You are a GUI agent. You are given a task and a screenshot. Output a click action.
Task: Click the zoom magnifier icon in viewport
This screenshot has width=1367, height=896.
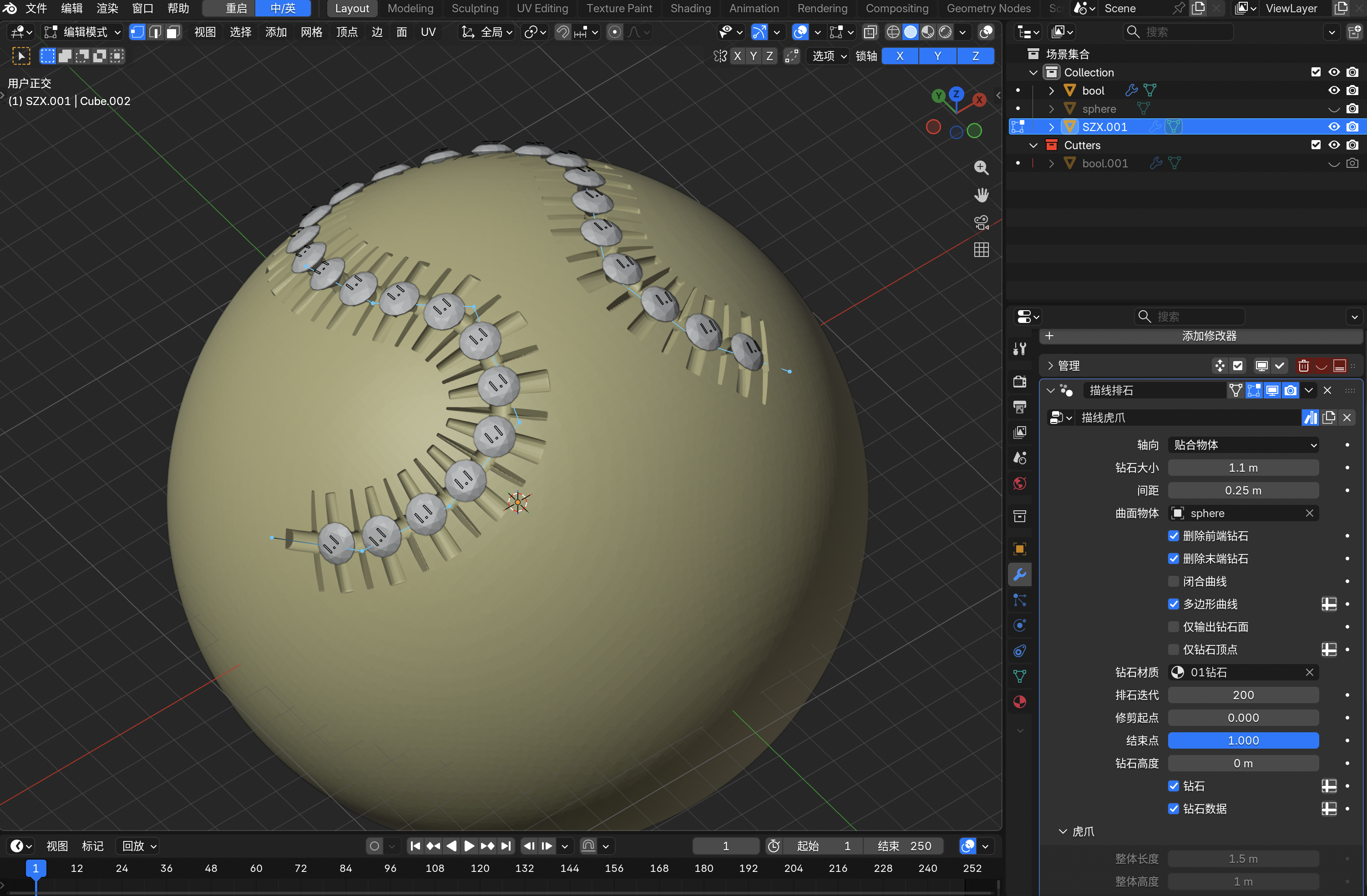point(981,168)
